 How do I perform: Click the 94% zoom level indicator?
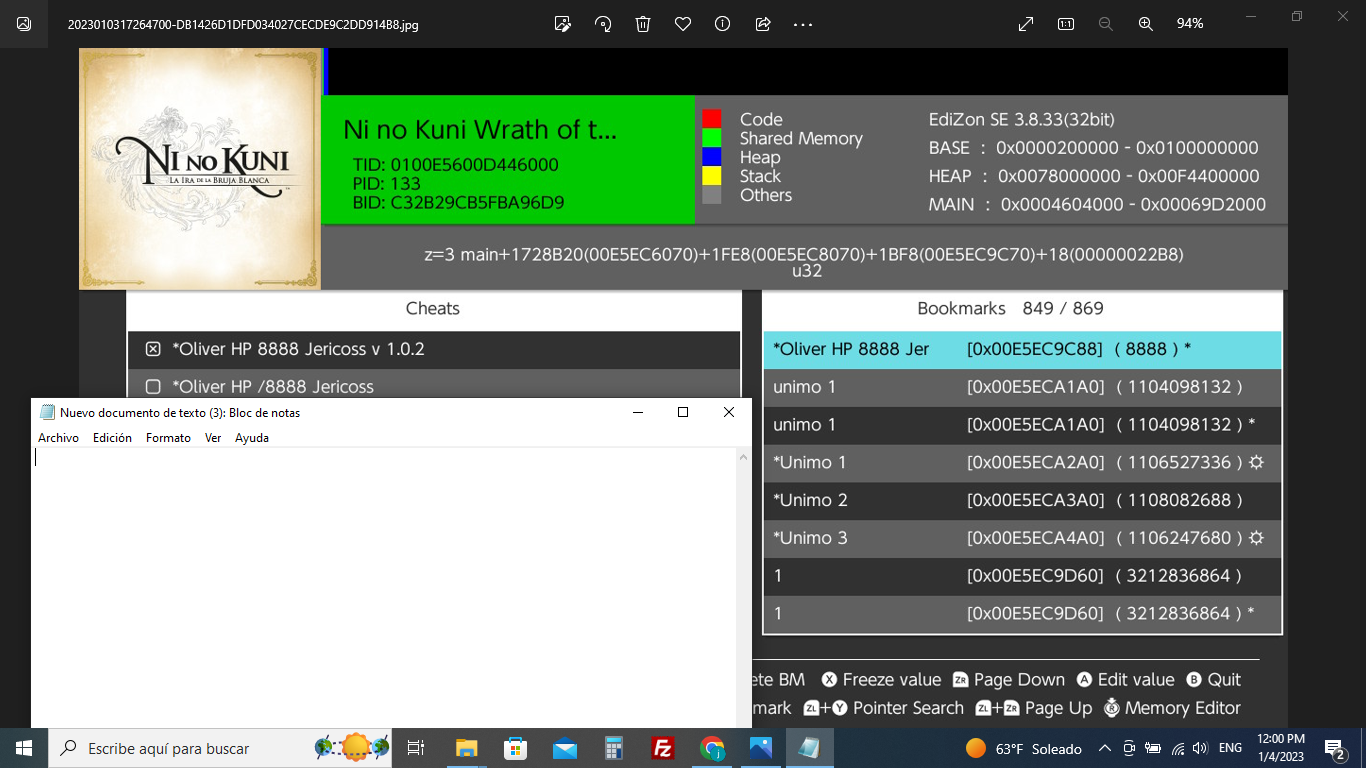tap(1190, 24)
